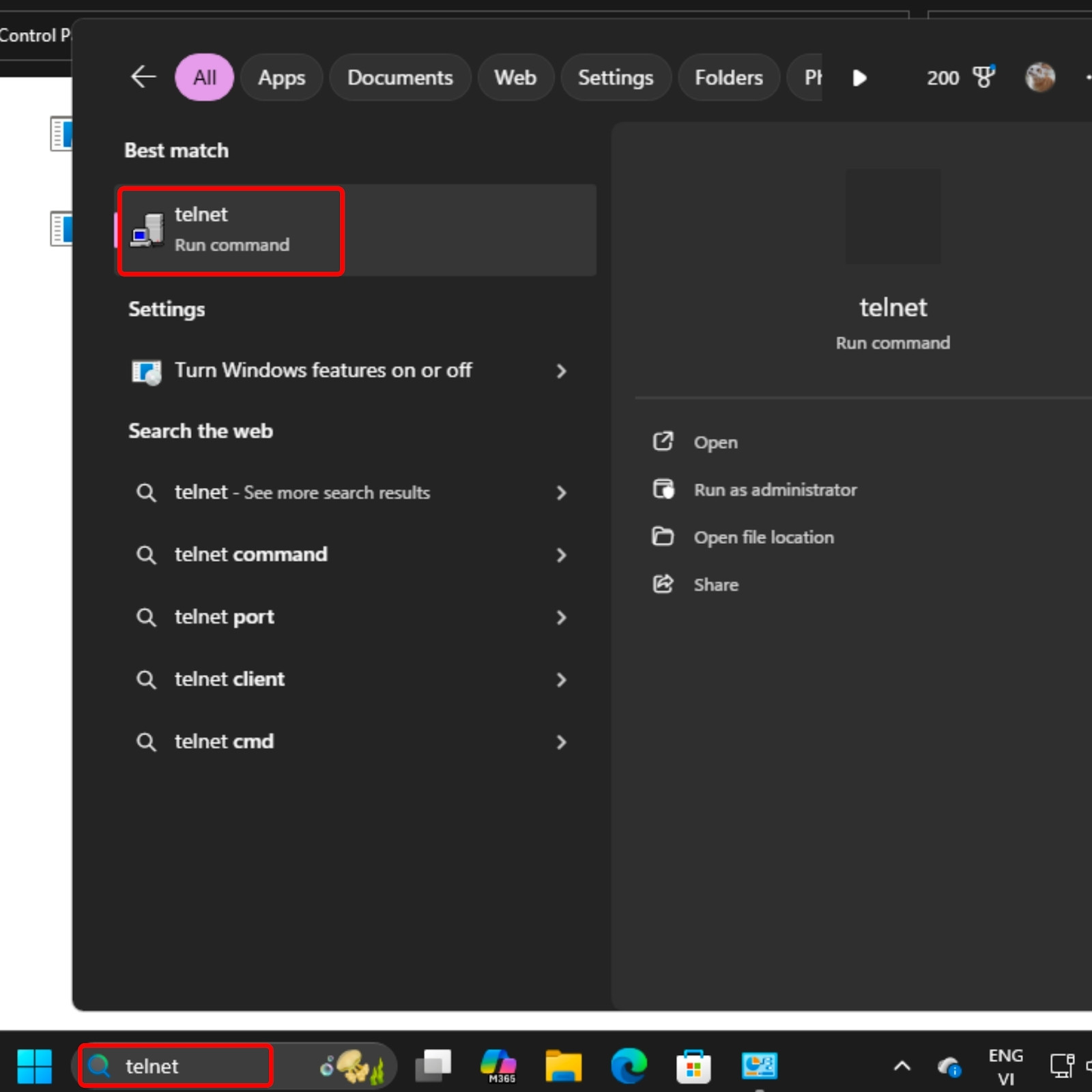Viewport: 1092px width, 1092px height.
Task: Select the Documents filter tab
Action: tap(400, 78)
